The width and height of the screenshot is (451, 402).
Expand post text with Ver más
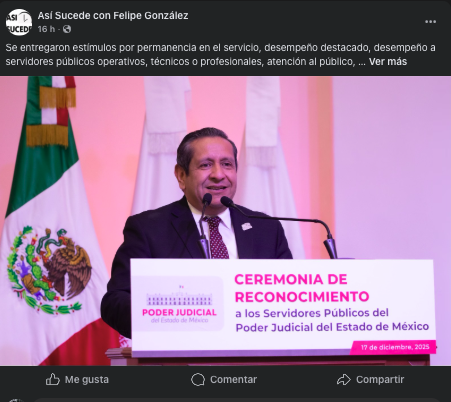(388, 62)
